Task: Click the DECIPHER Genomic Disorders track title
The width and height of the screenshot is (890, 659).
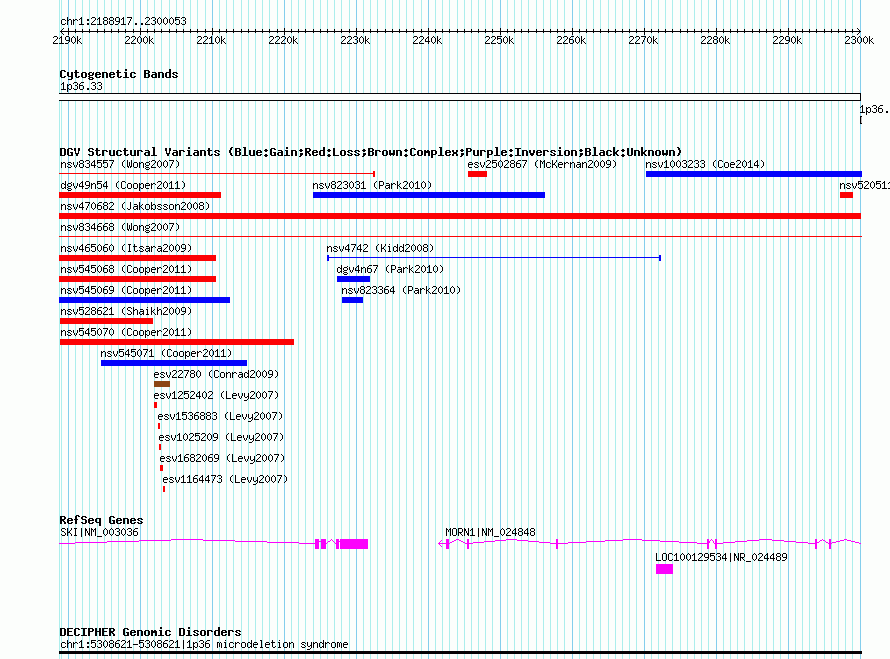Action: tap(150, 632)
